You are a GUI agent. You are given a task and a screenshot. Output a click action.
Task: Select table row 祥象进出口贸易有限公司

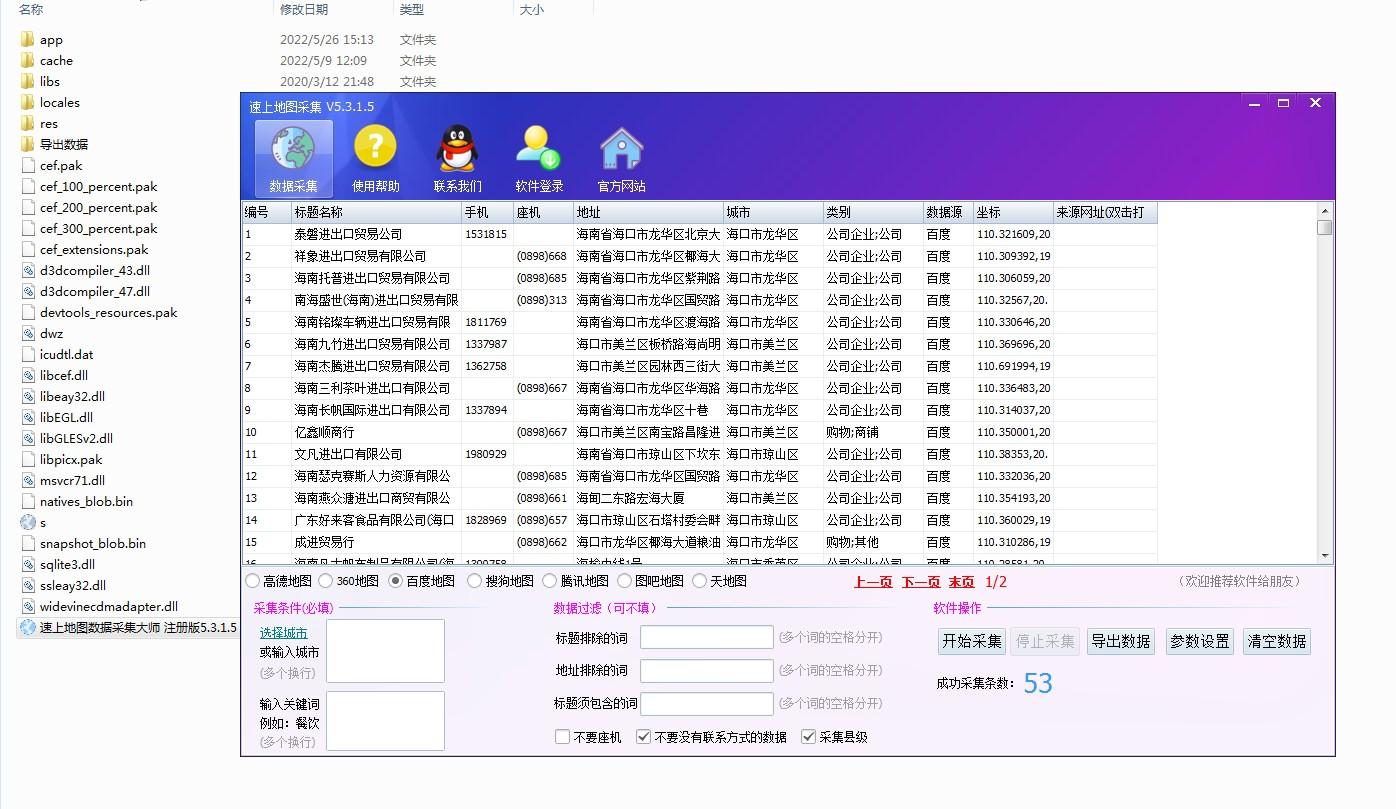click(x=700, y=256)
